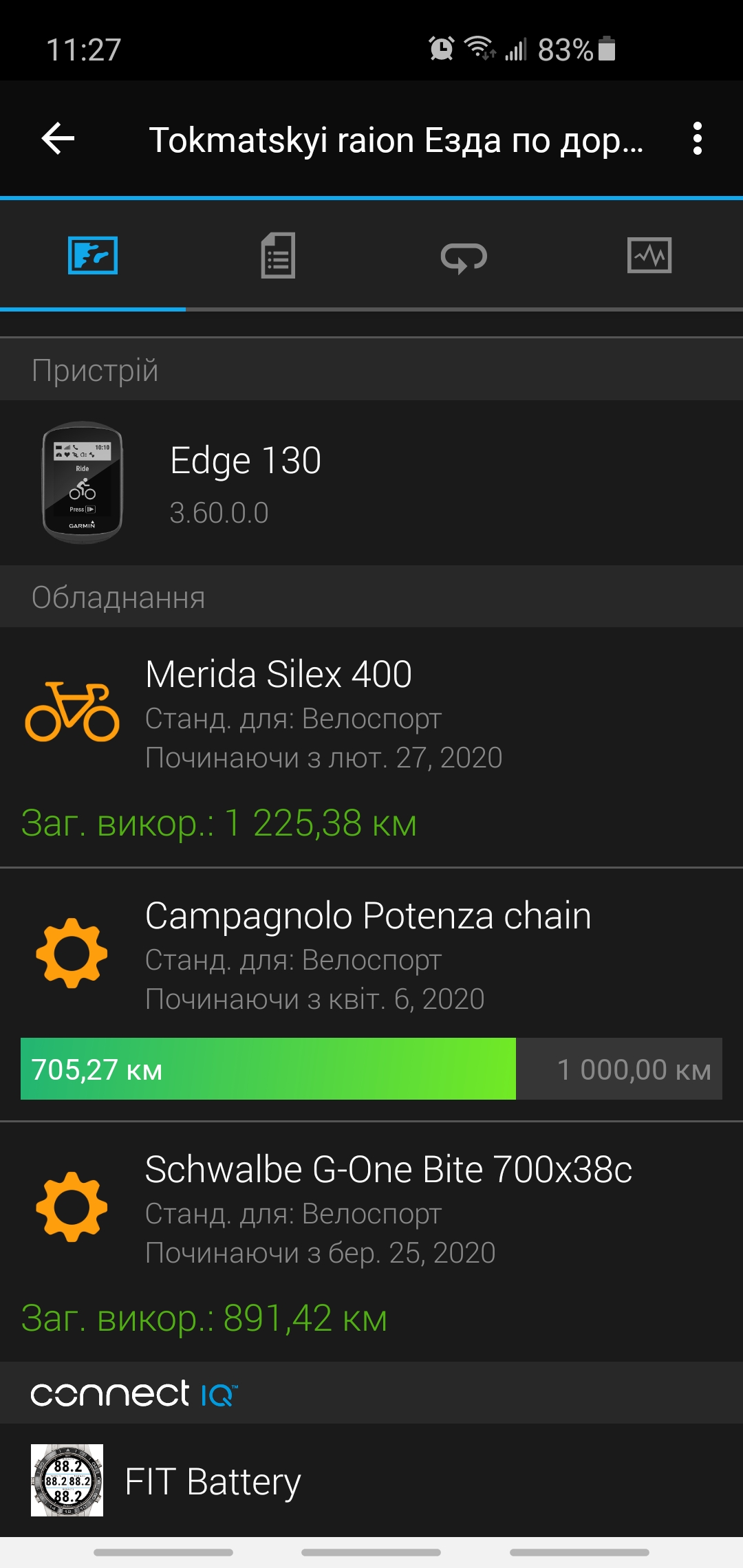Tap the Connect IQ logo
The image size is (743, 1568).
134,1393
